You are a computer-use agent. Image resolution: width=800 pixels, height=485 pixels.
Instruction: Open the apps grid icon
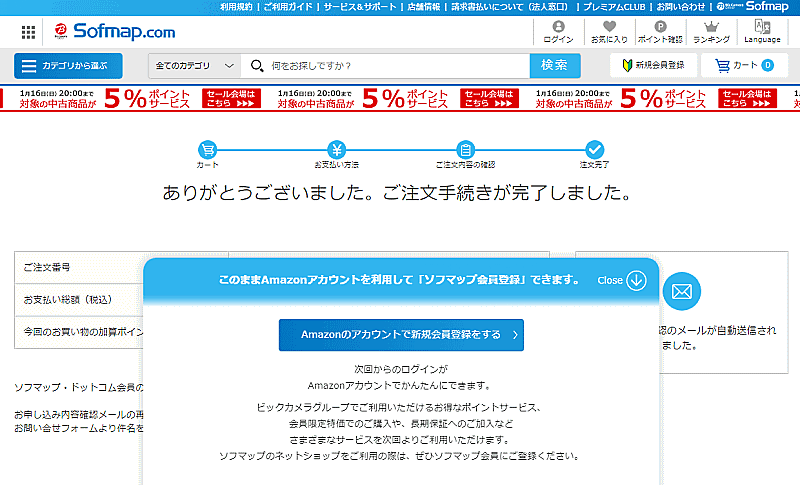pos(28,32)
